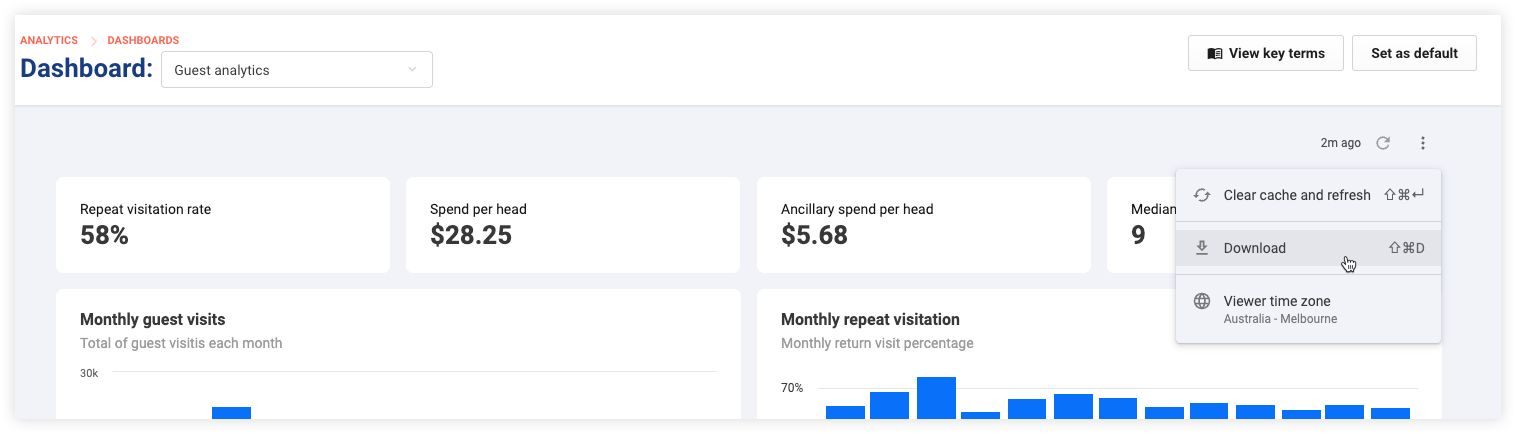Click the refresh icon next to 2m ago
The width and height of the screenshot is (1516, 434).
(1383, 143)
